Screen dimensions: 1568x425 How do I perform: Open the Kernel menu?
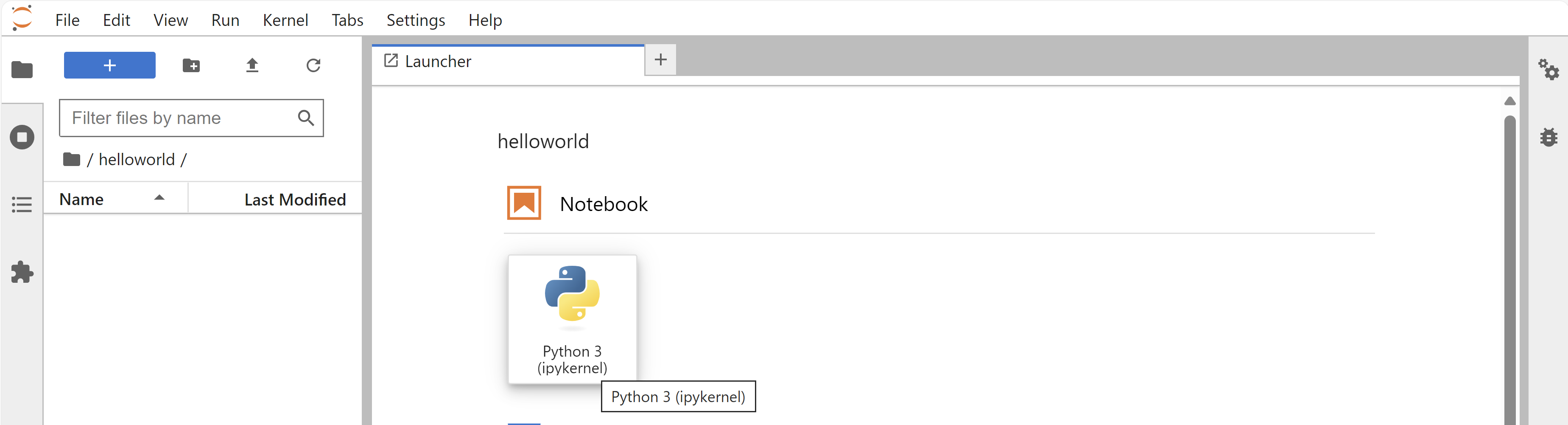(x=285, y=20)
